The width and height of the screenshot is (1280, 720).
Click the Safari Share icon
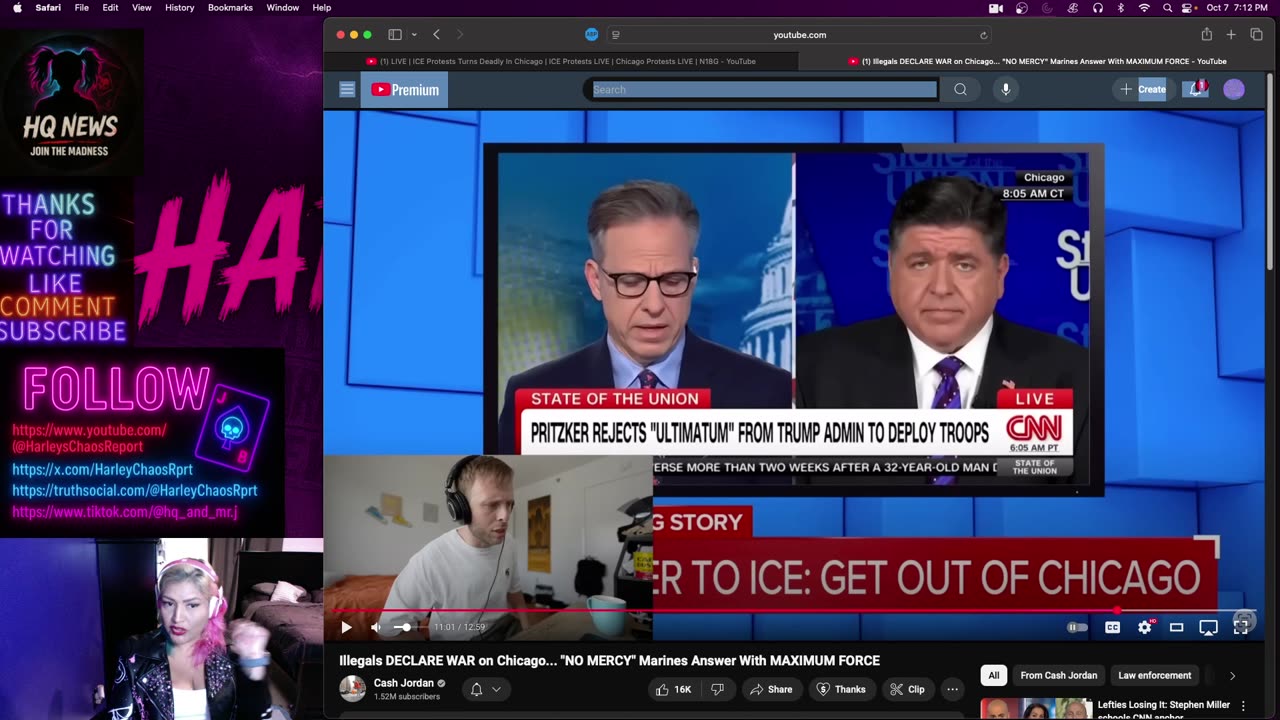(1206, 34)
